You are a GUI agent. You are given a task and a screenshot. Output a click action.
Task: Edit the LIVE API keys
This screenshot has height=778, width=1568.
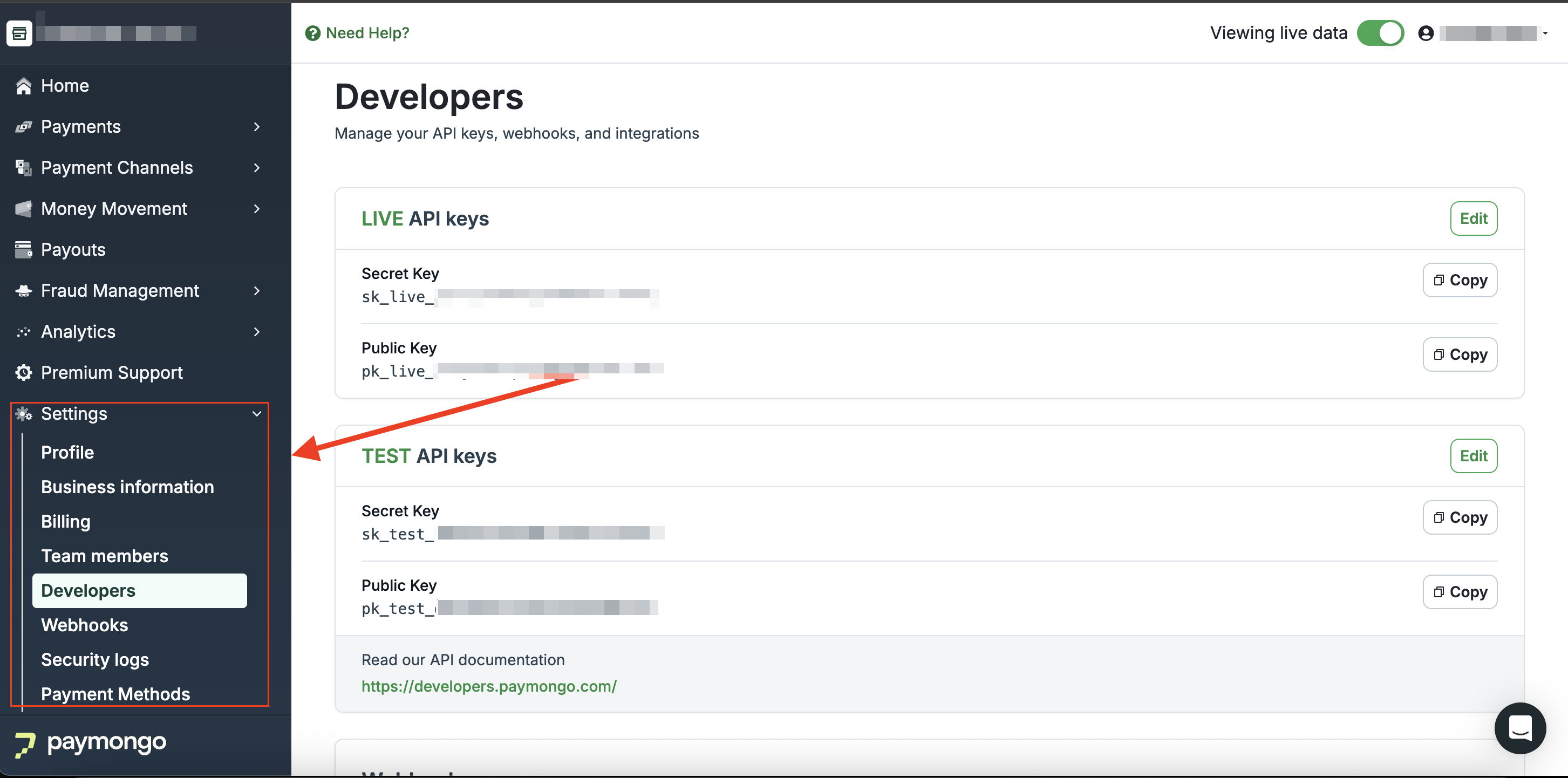(1473, 219)
